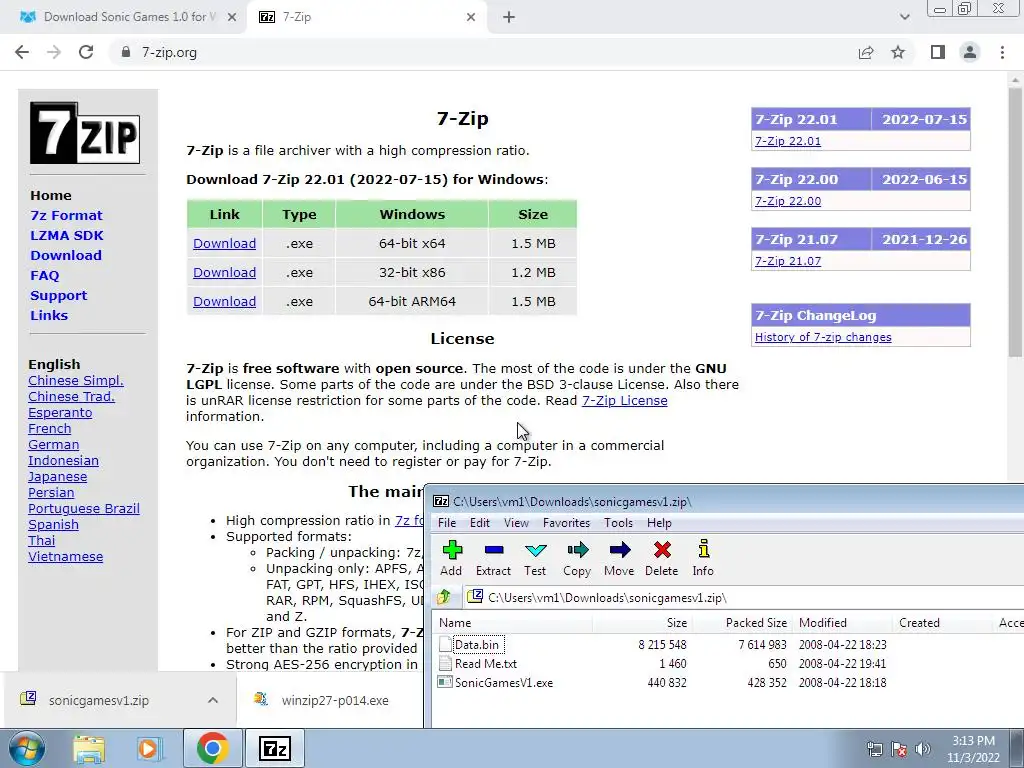Select Read Me.txt in the archive

pos(485,664)
